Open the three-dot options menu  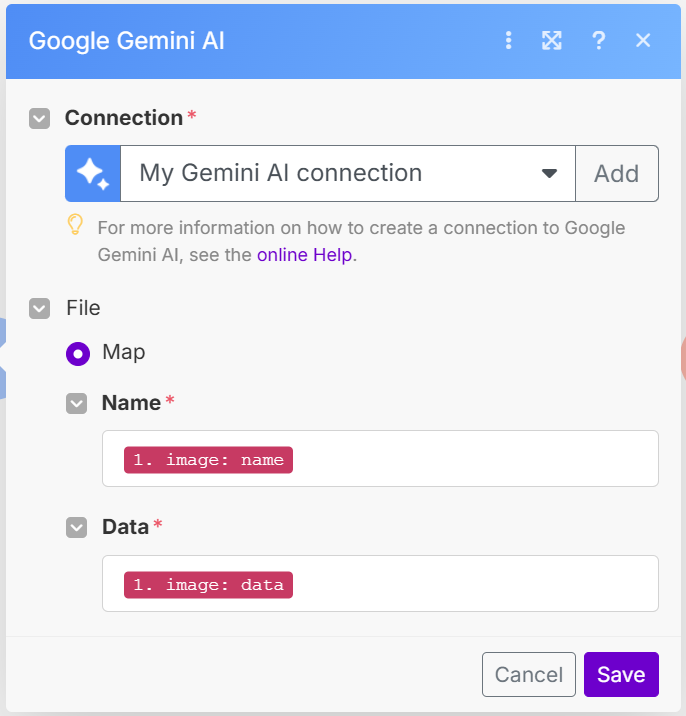pos(509,40)
